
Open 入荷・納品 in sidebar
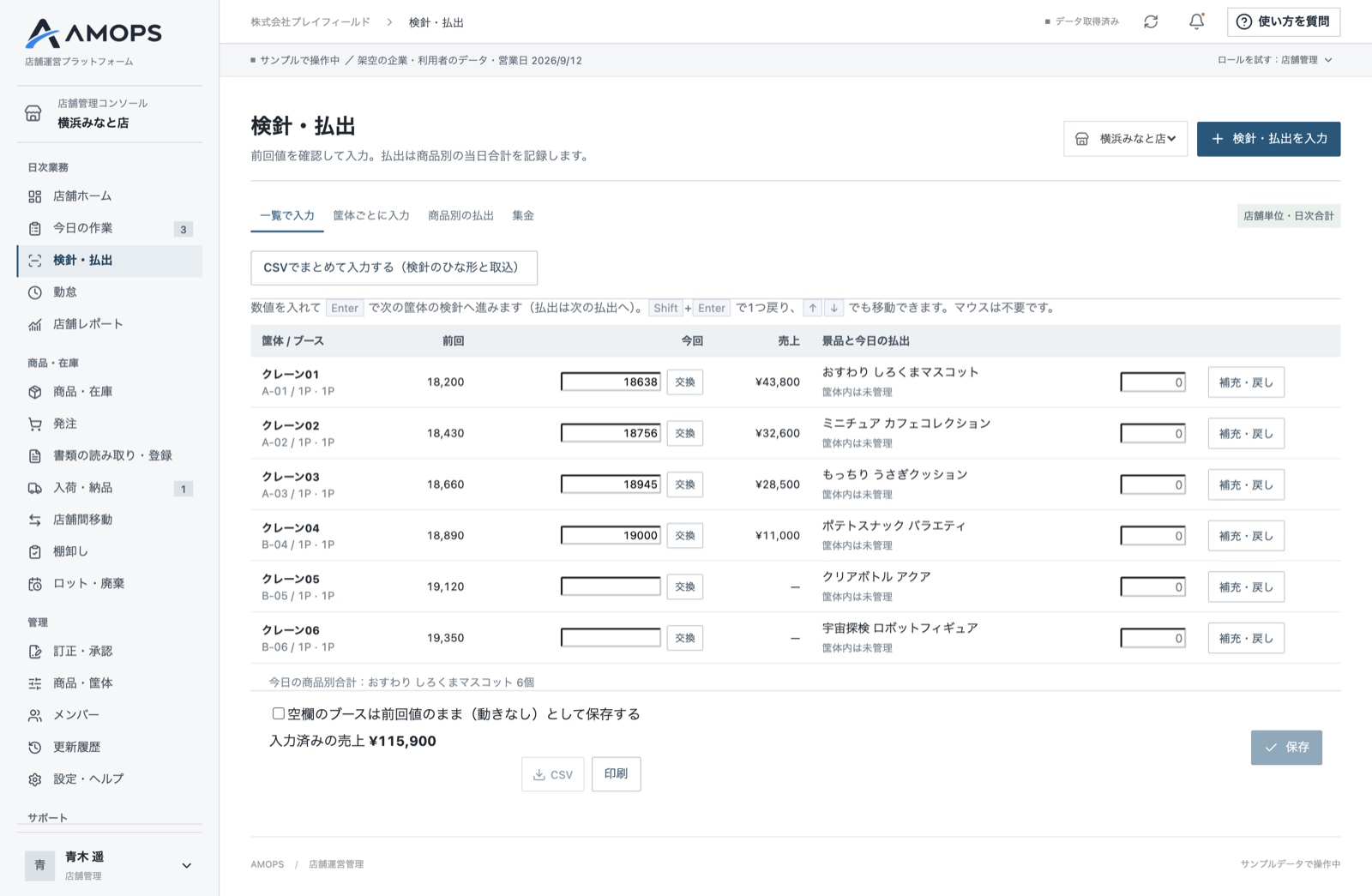pyautogui.click(x=110, y=488)
